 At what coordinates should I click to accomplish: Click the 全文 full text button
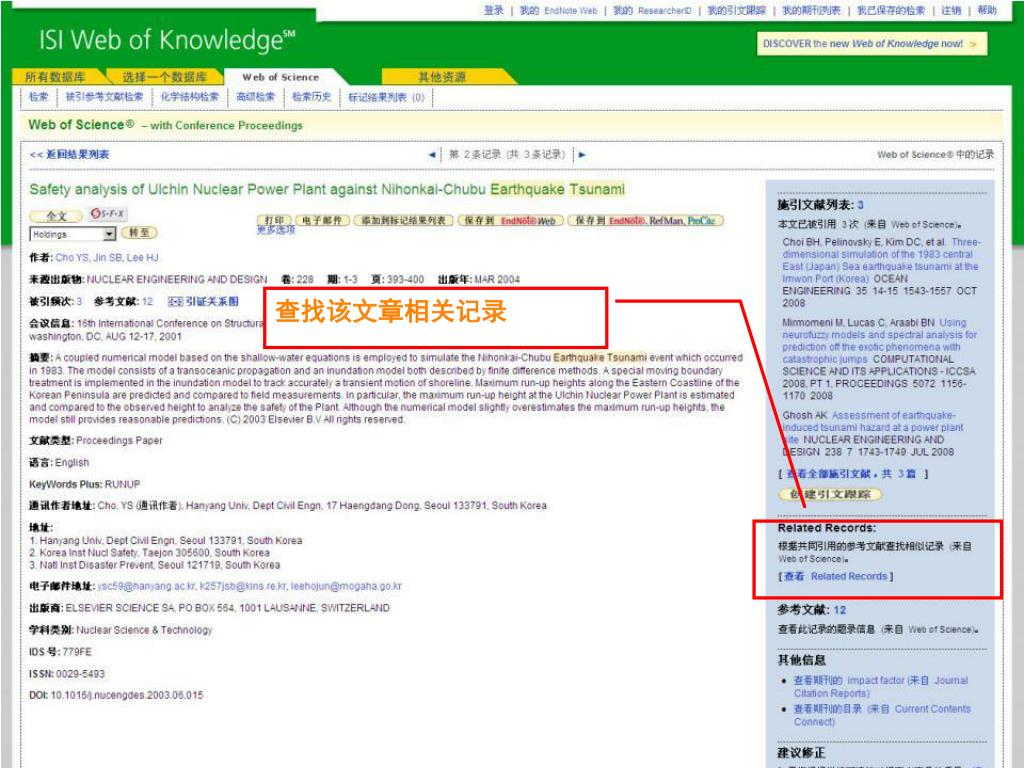pyautogui.click(x=57, y=216)
